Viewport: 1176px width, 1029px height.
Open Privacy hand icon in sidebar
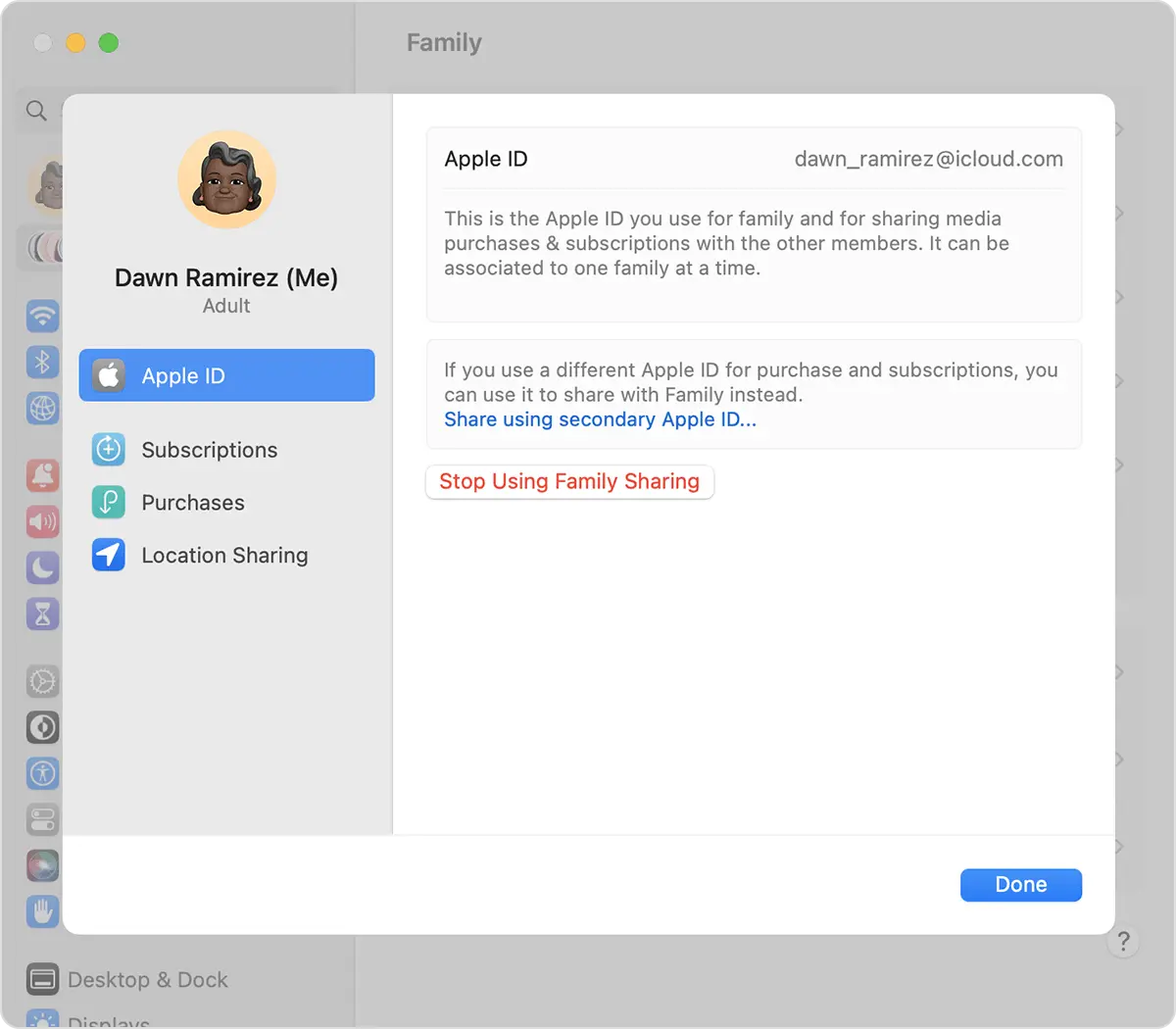click(43, 912)
